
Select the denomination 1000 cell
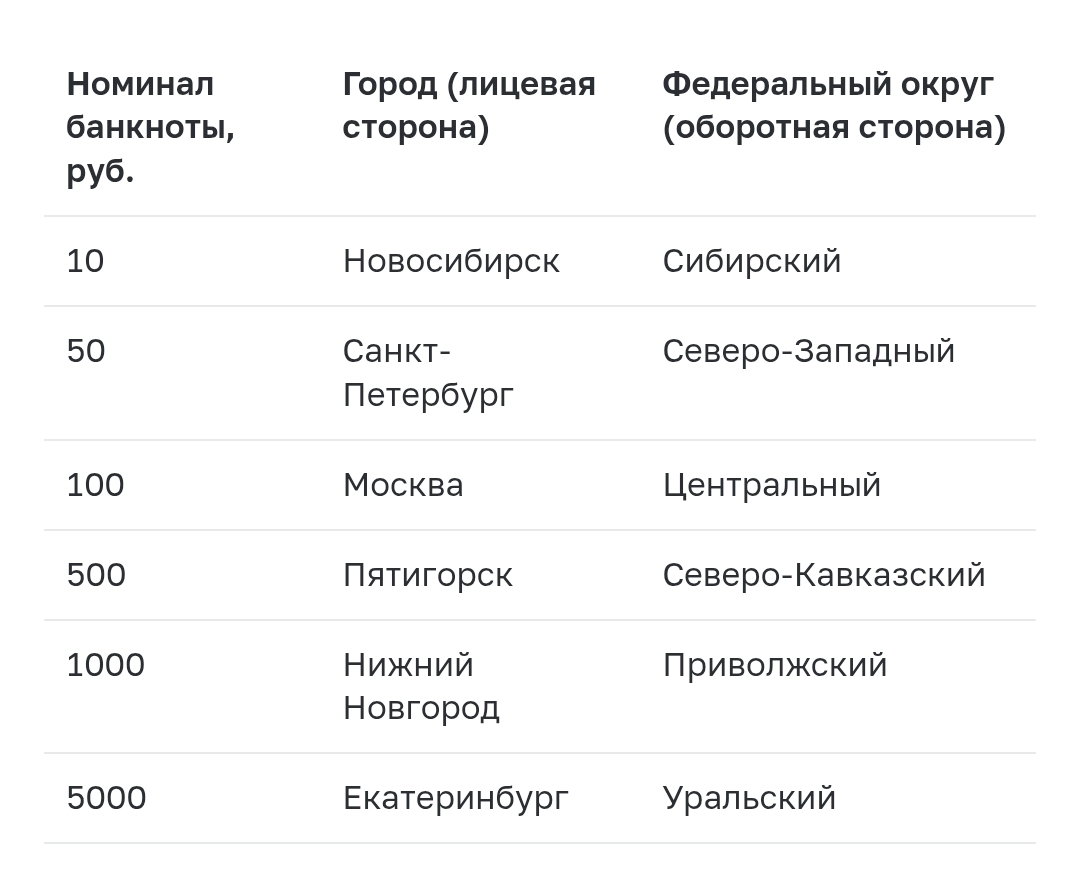pyautogui.click(x=106, y=665)
